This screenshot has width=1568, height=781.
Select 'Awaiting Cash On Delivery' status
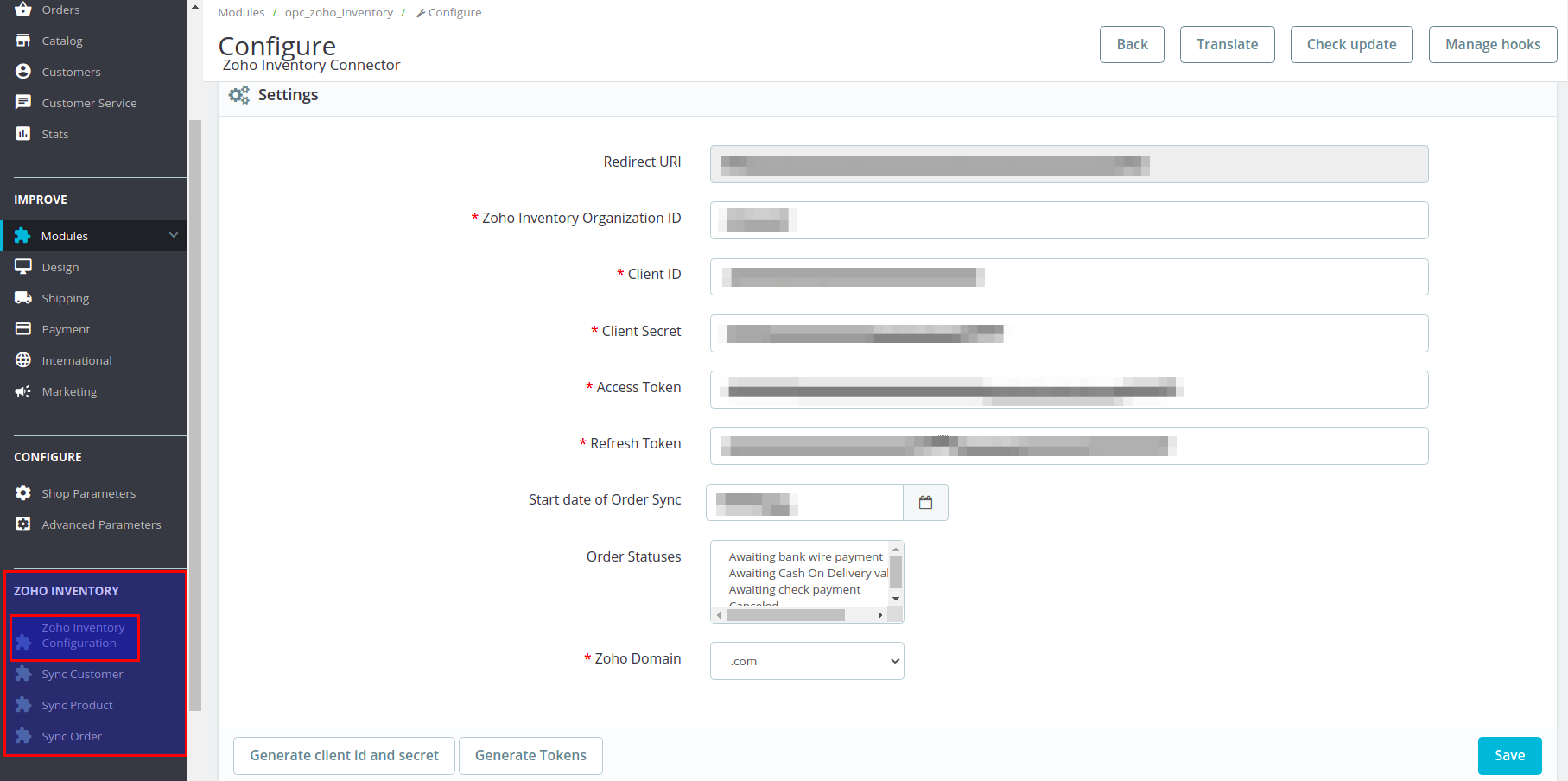pyautogui.click(x=808, y=573)
